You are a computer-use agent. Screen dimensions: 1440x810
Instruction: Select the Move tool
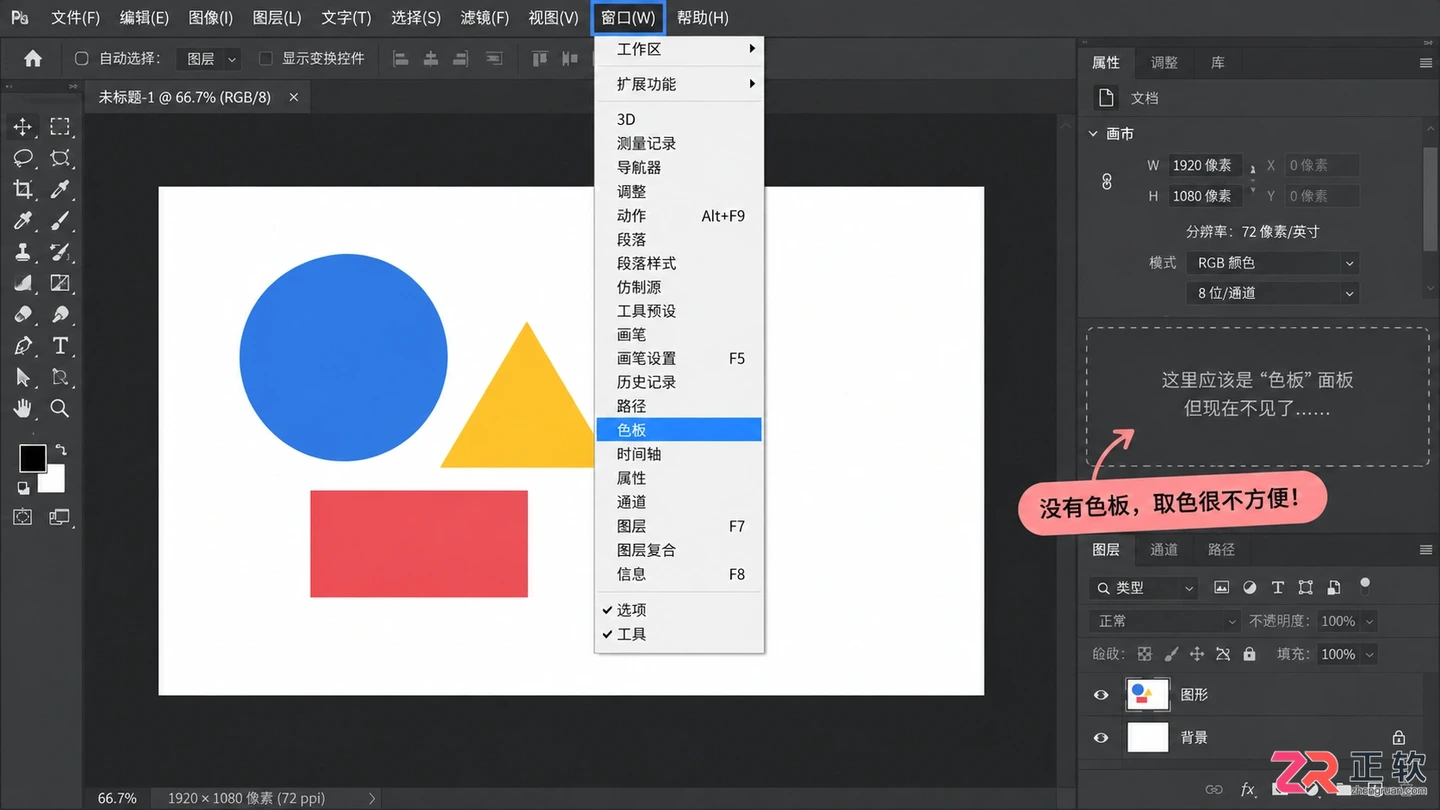(22, 127)
